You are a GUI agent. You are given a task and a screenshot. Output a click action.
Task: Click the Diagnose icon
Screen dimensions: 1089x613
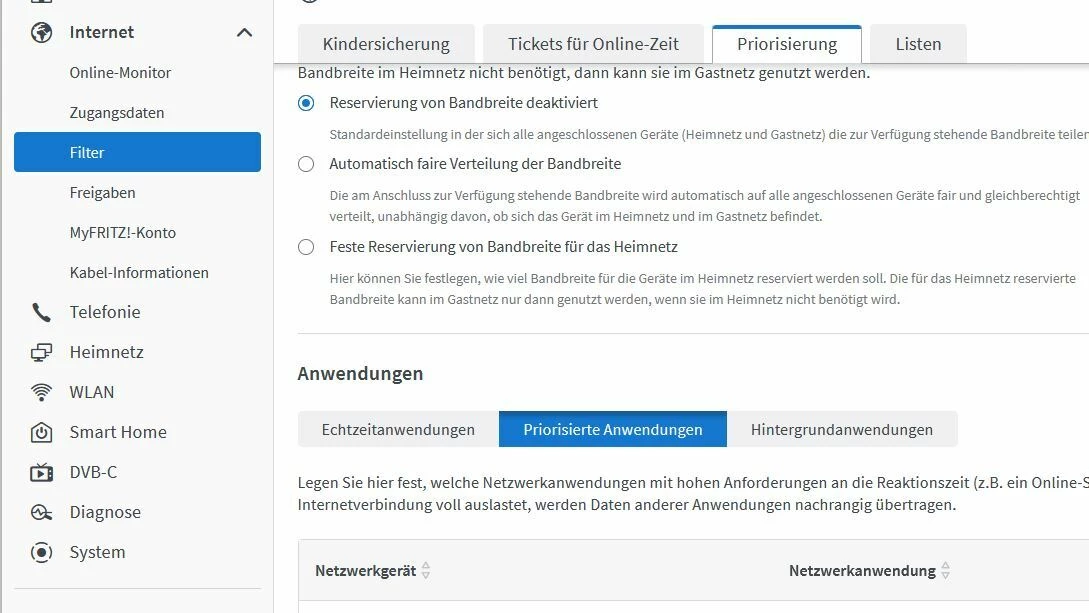click(x=41, y=512)
